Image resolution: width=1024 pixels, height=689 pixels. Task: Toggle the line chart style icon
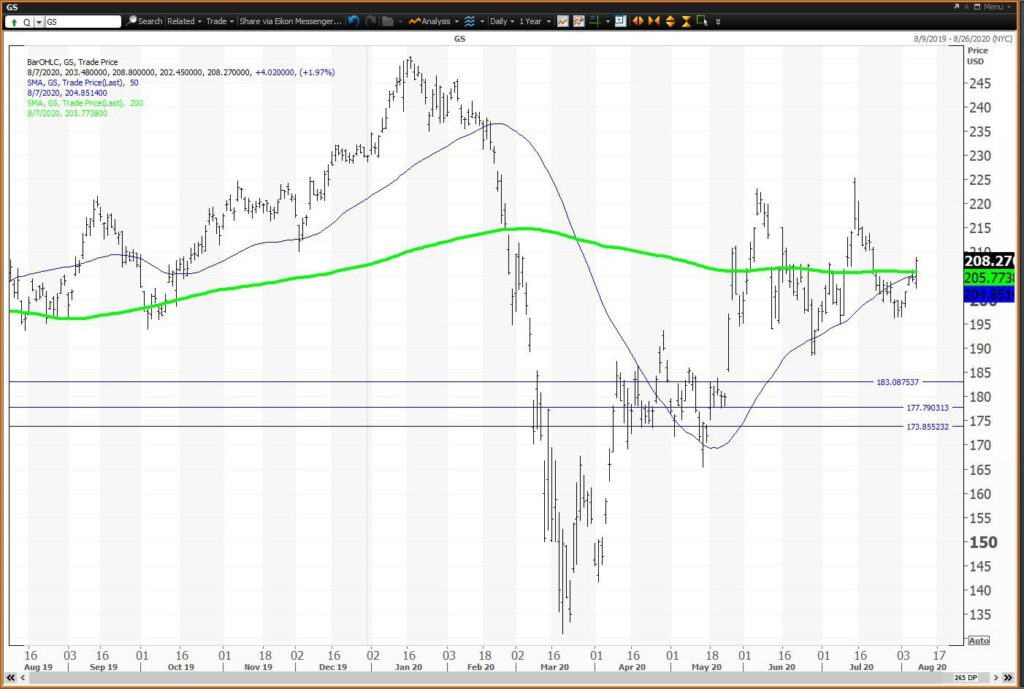pos(562,21)
